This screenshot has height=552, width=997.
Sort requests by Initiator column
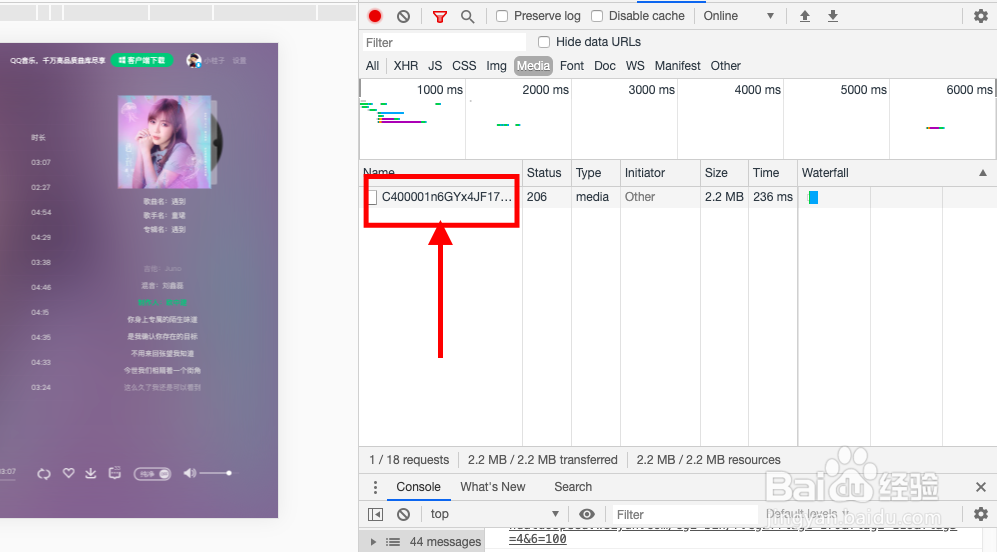point(661,173)
